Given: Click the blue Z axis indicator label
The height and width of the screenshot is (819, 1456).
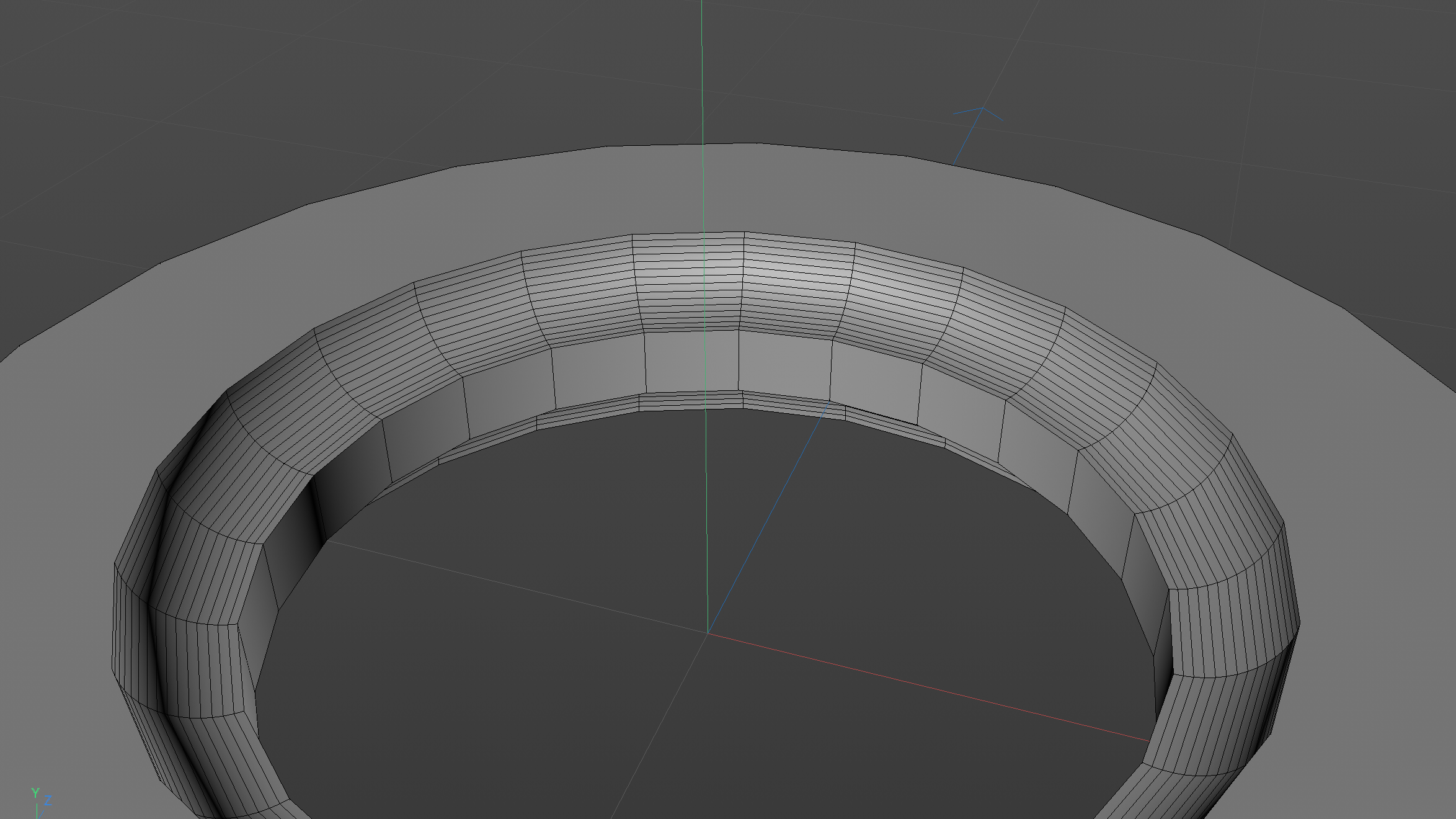Looking at the screenshot, I should tap(47, 800).
